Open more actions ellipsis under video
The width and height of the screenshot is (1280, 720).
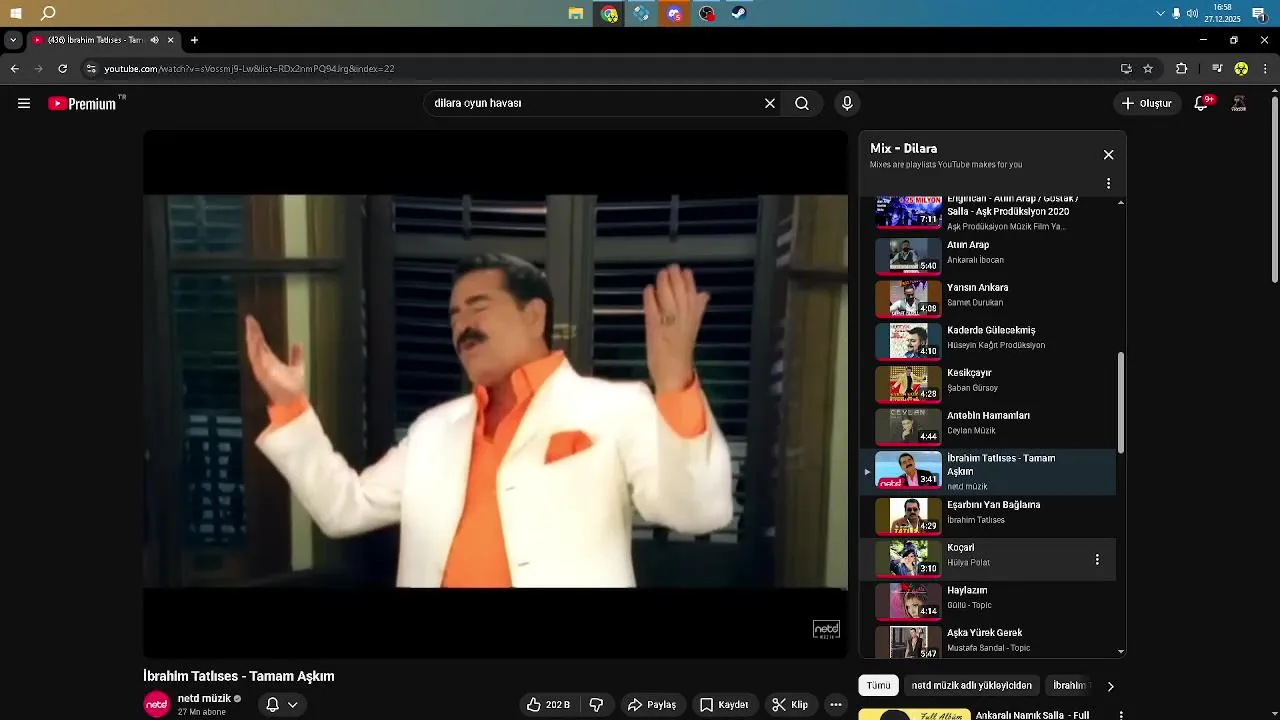(836, 705)
